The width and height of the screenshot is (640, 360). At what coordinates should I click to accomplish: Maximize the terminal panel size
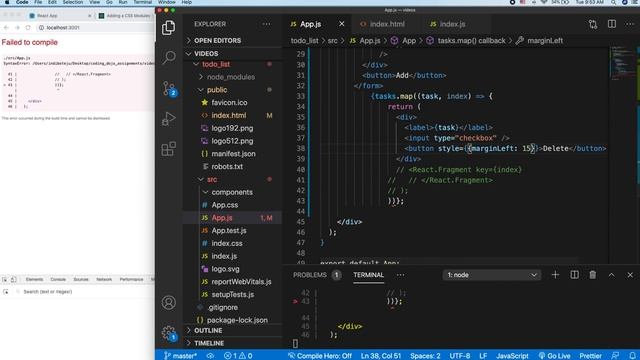pos(611,275)
